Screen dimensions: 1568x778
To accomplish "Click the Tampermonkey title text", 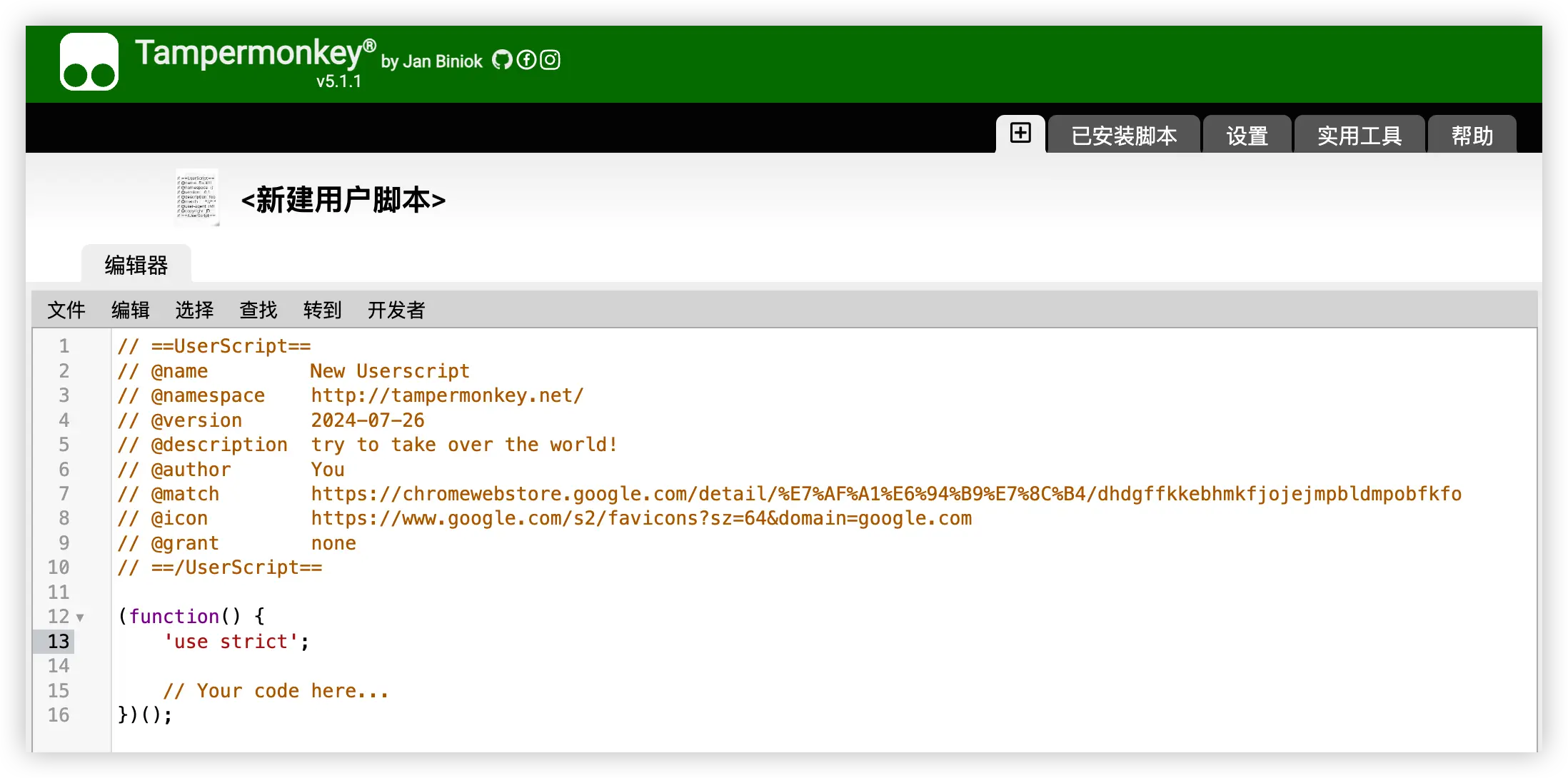I will click(x=256, y=53).
